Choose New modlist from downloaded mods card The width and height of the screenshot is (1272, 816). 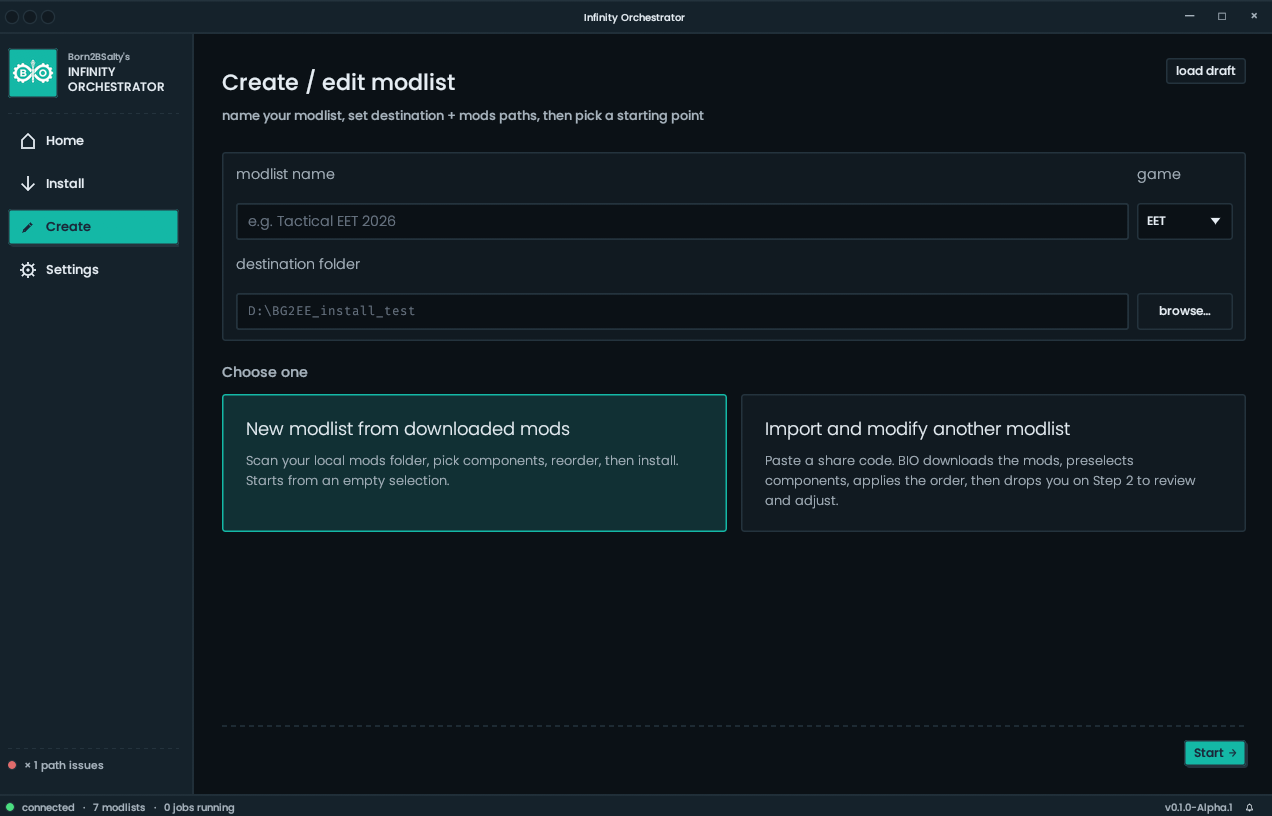pos(474,463)
